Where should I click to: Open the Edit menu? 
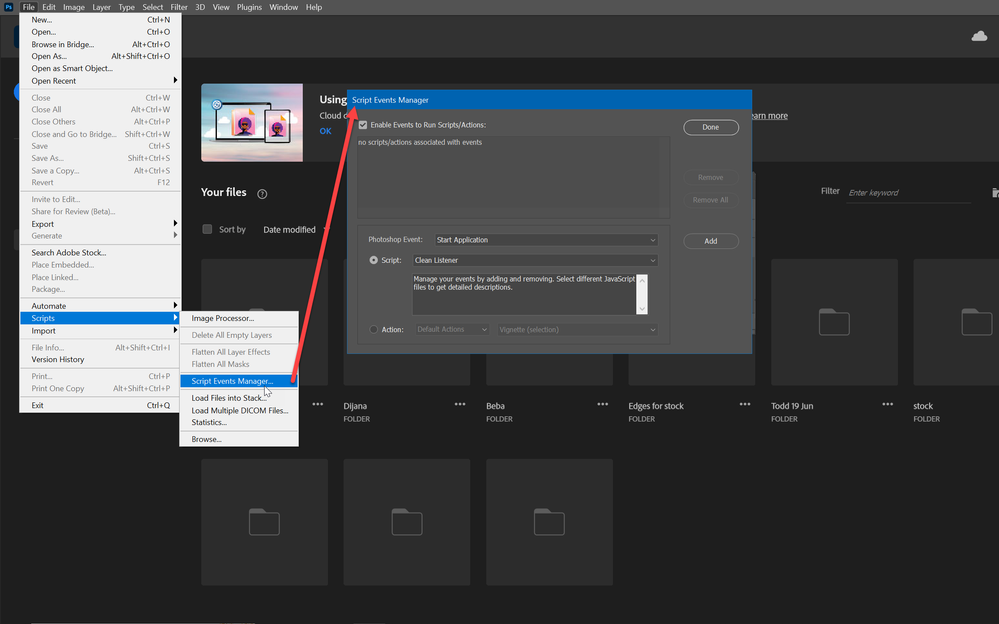coord(49,7)
